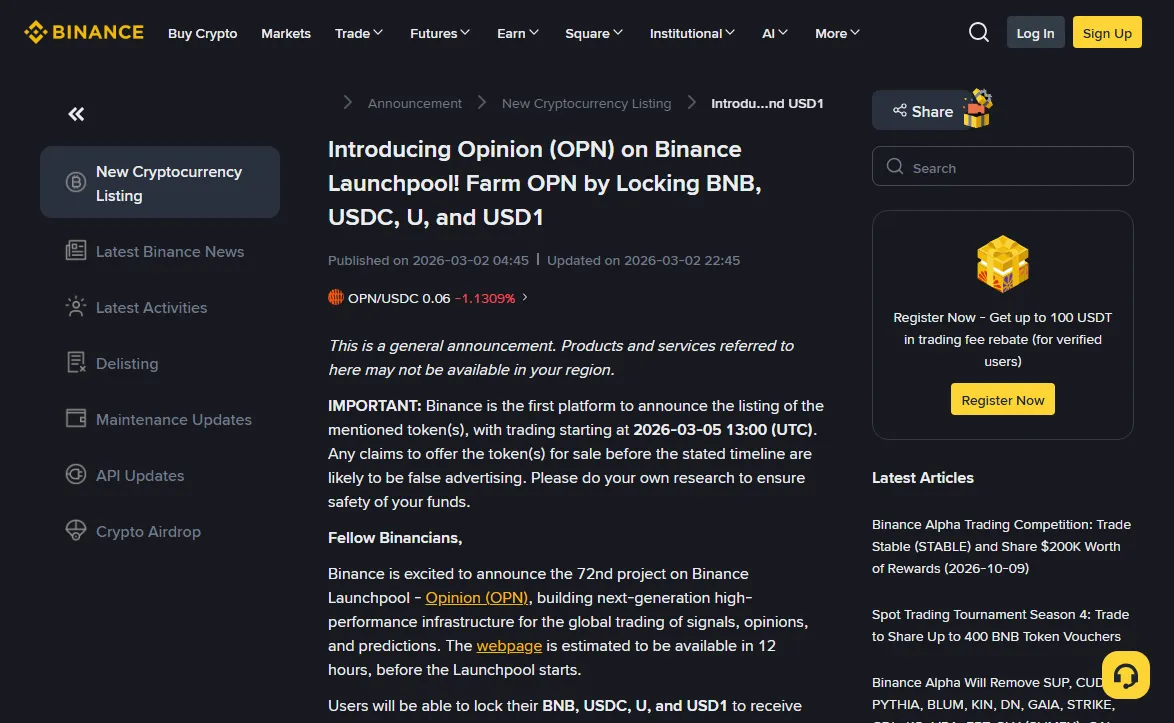Select API Updates sidebar item
The height and width of the screenshot is (723, 1174).
coord(159,475)
